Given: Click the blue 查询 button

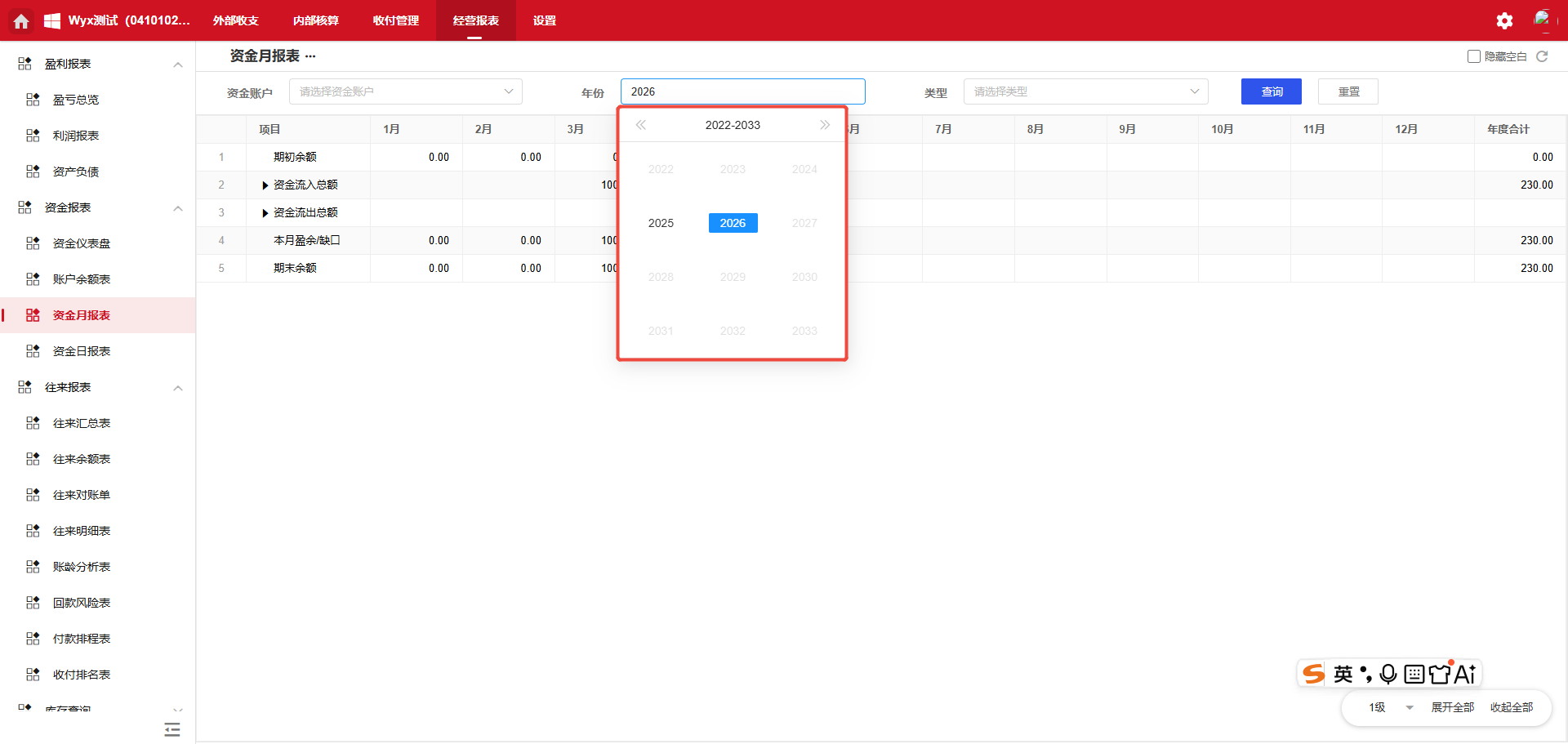Looking at the screenshot, I should (1271, 91).
